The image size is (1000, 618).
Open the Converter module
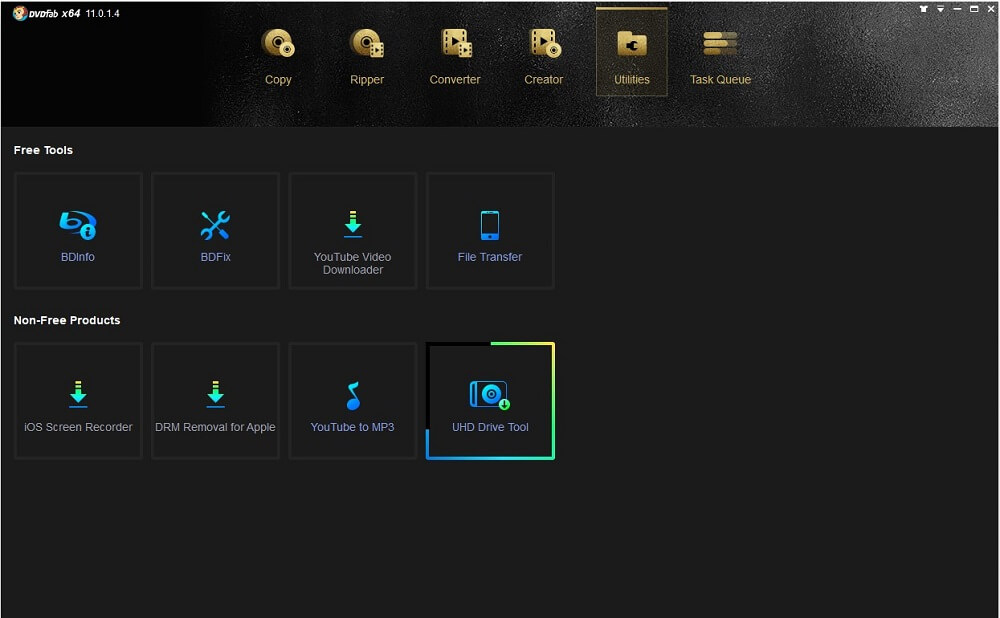[455, 56]
